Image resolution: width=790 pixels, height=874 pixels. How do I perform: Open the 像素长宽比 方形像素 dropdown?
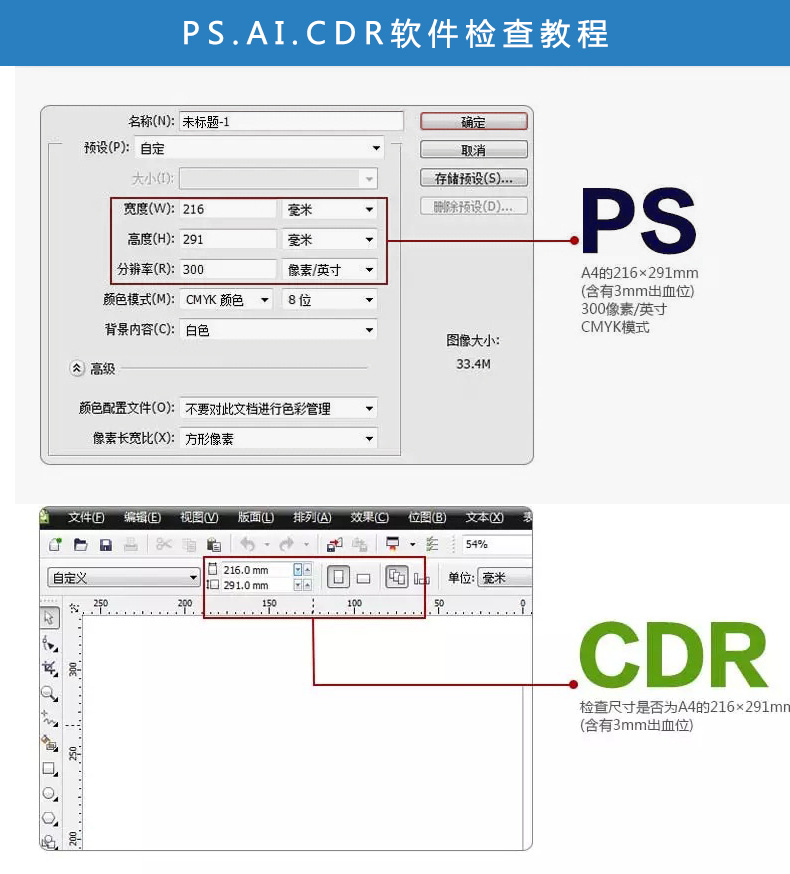pyautogui.click(x=278, y=439)
